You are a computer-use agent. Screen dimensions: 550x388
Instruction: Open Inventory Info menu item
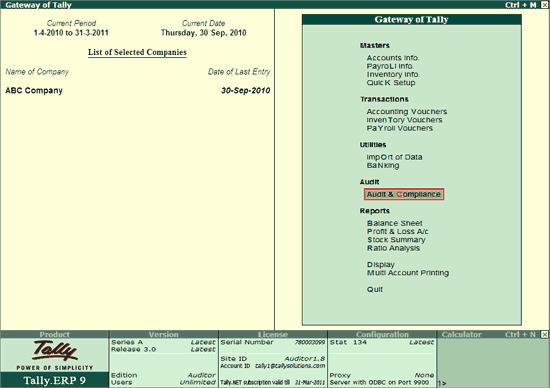tap(393, 74)
